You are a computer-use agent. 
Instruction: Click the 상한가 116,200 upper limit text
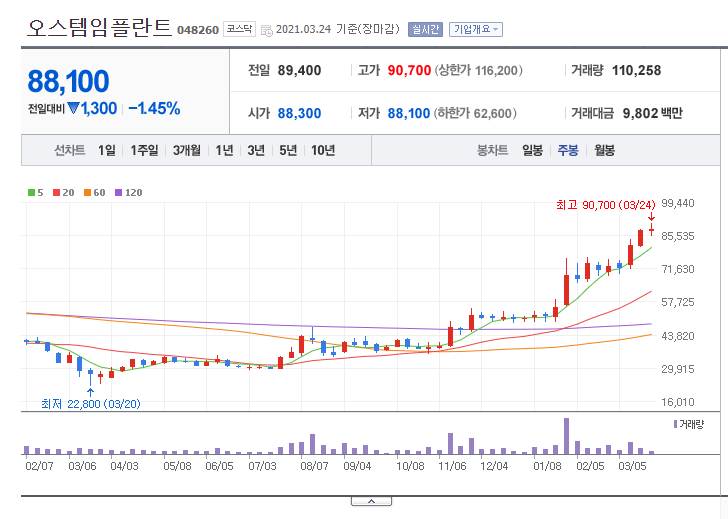(x=479, y=71)
